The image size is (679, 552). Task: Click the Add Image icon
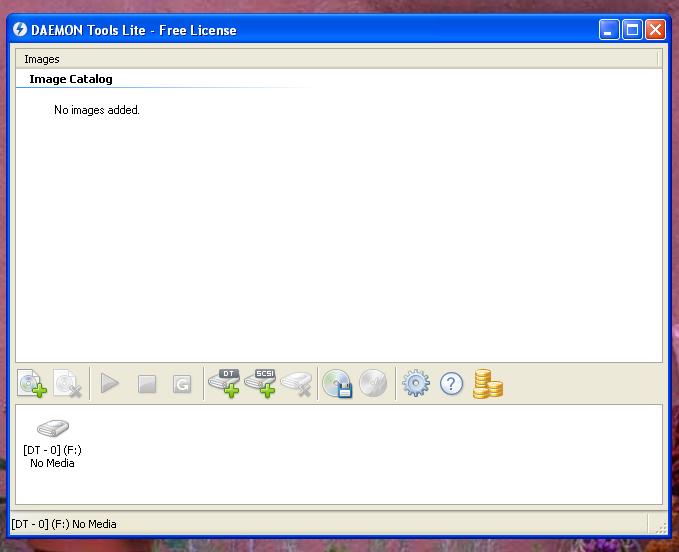(32, 384)
